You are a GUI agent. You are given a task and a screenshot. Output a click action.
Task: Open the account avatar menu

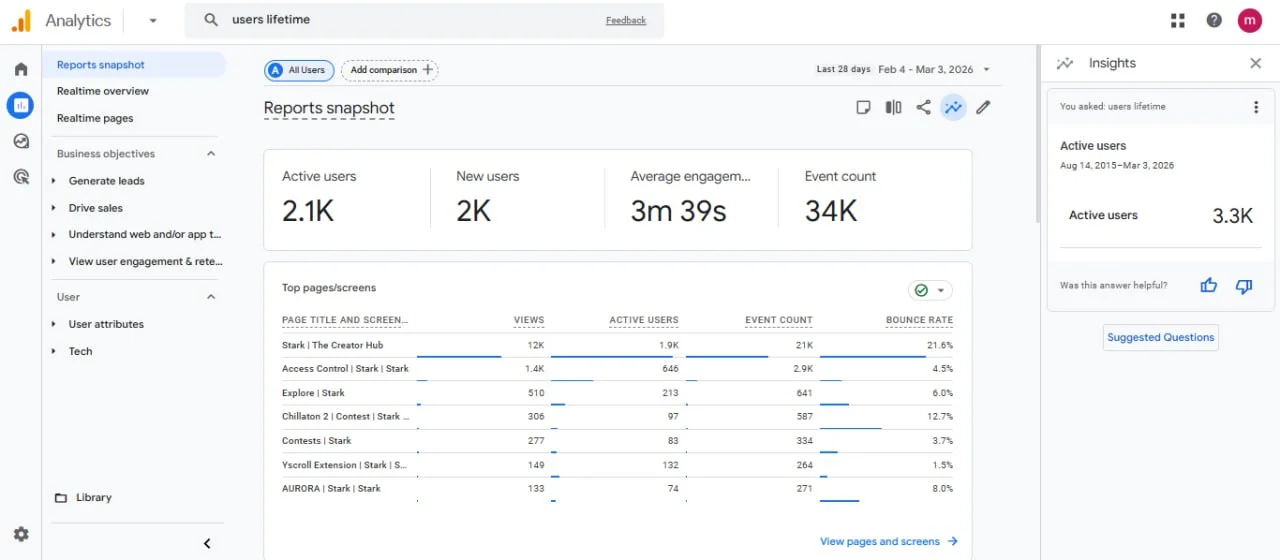[1250, 20]
